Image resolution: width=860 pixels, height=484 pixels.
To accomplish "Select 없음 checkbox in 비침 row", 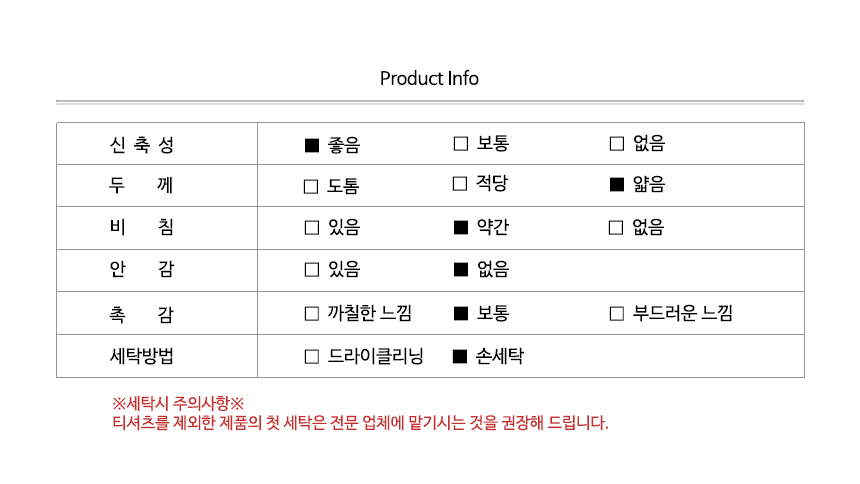I will tap(617, 227).
